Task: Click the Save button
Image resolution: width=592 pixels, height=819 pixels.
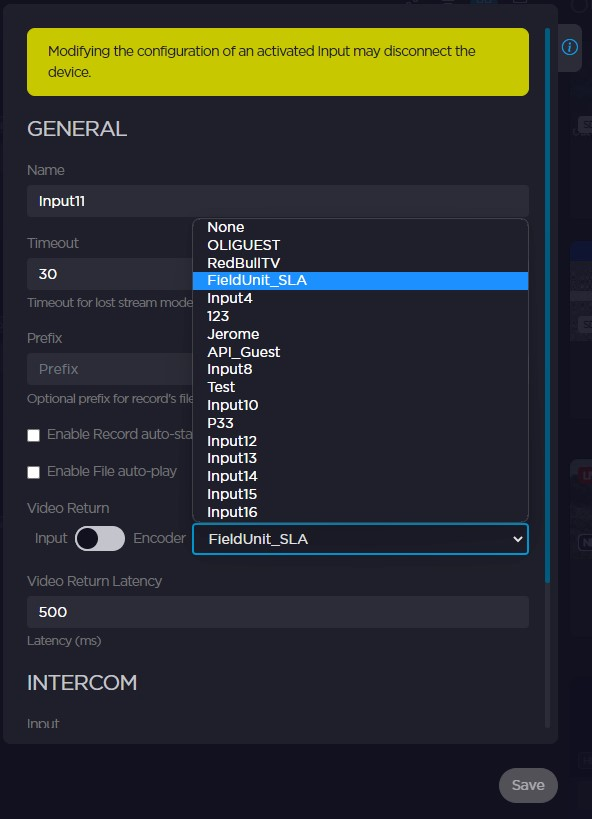Action: pos(528,785)
